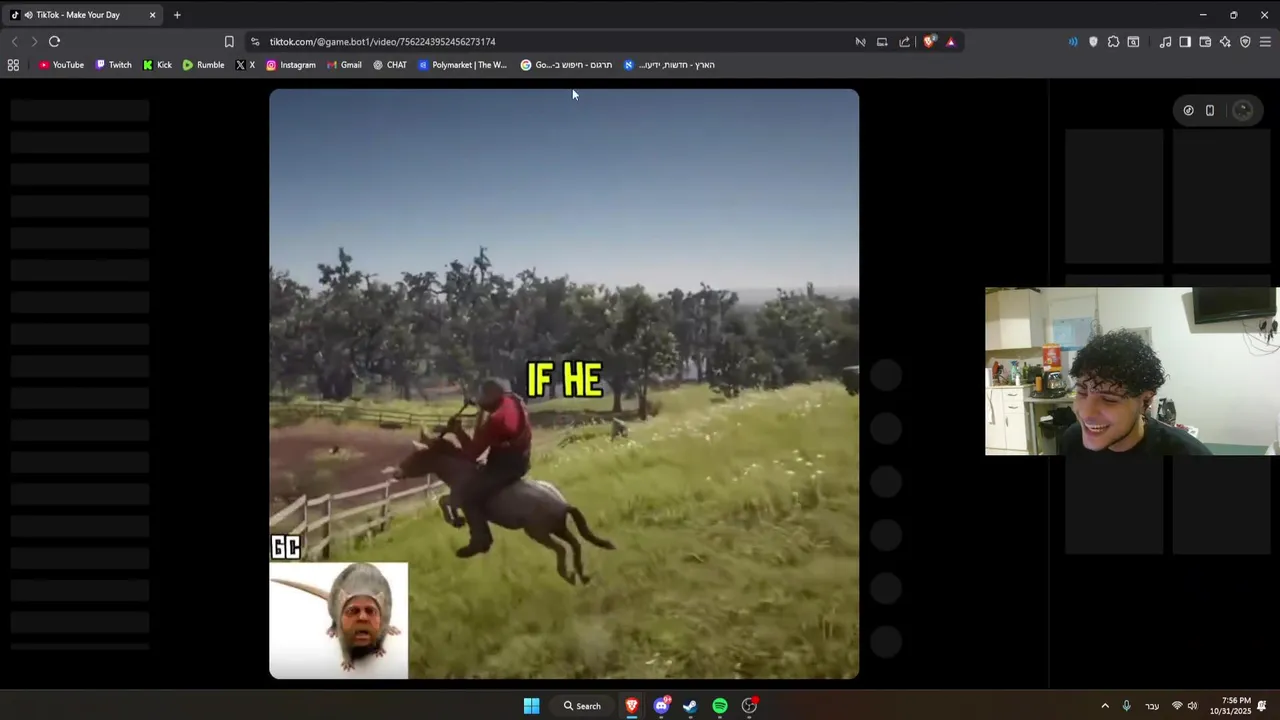Reload the TikTok page
Viewport: 1280px width, 720px height.
click(x=54, y=42)
